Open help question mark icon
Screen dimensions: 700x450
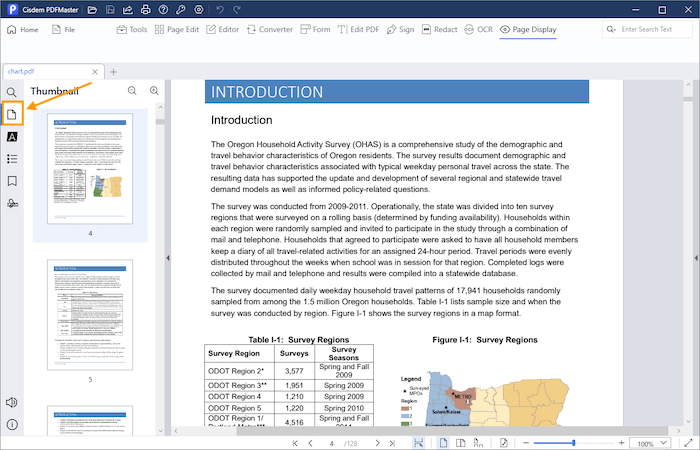coord(163,9)
